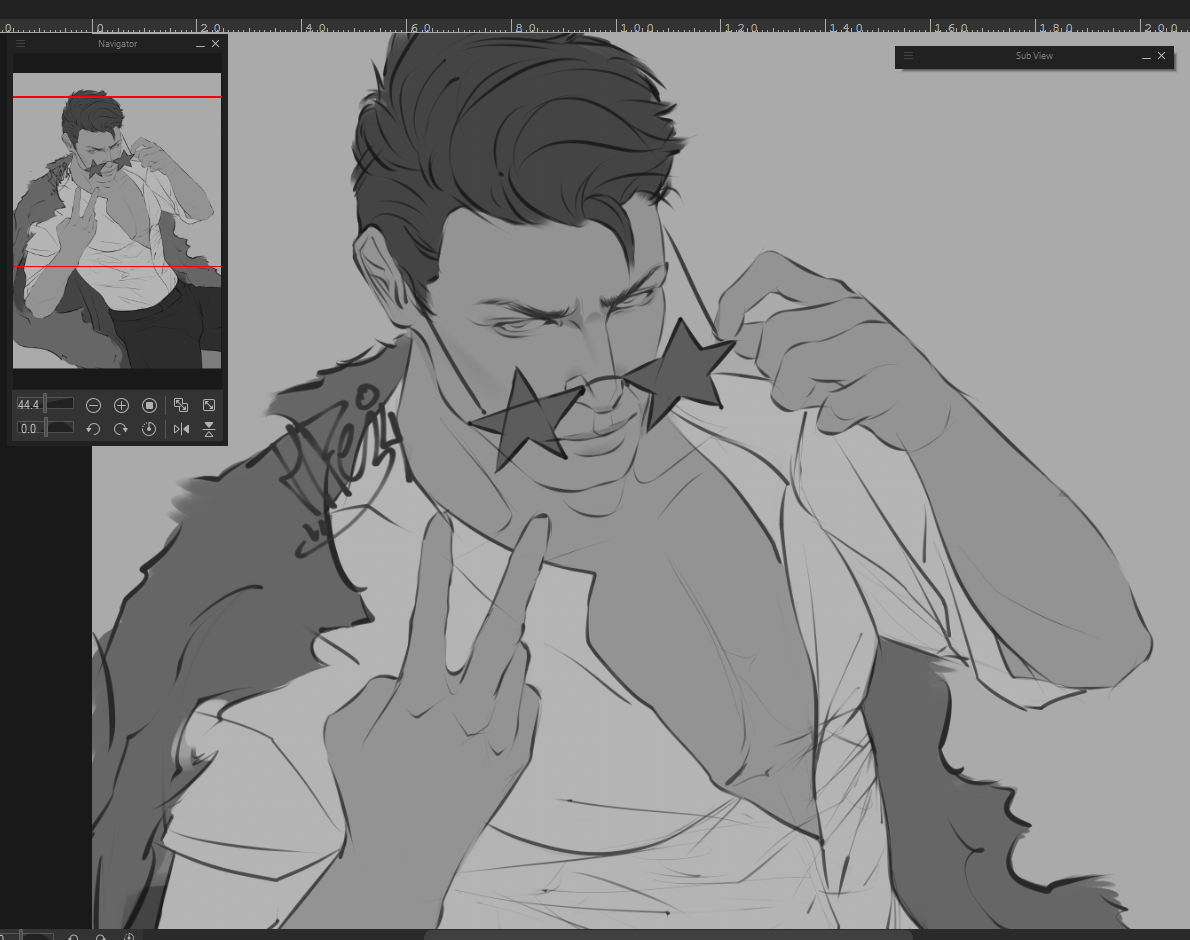
Task: Zoom in using the Navigator plus icon
Action: point(121,405)
